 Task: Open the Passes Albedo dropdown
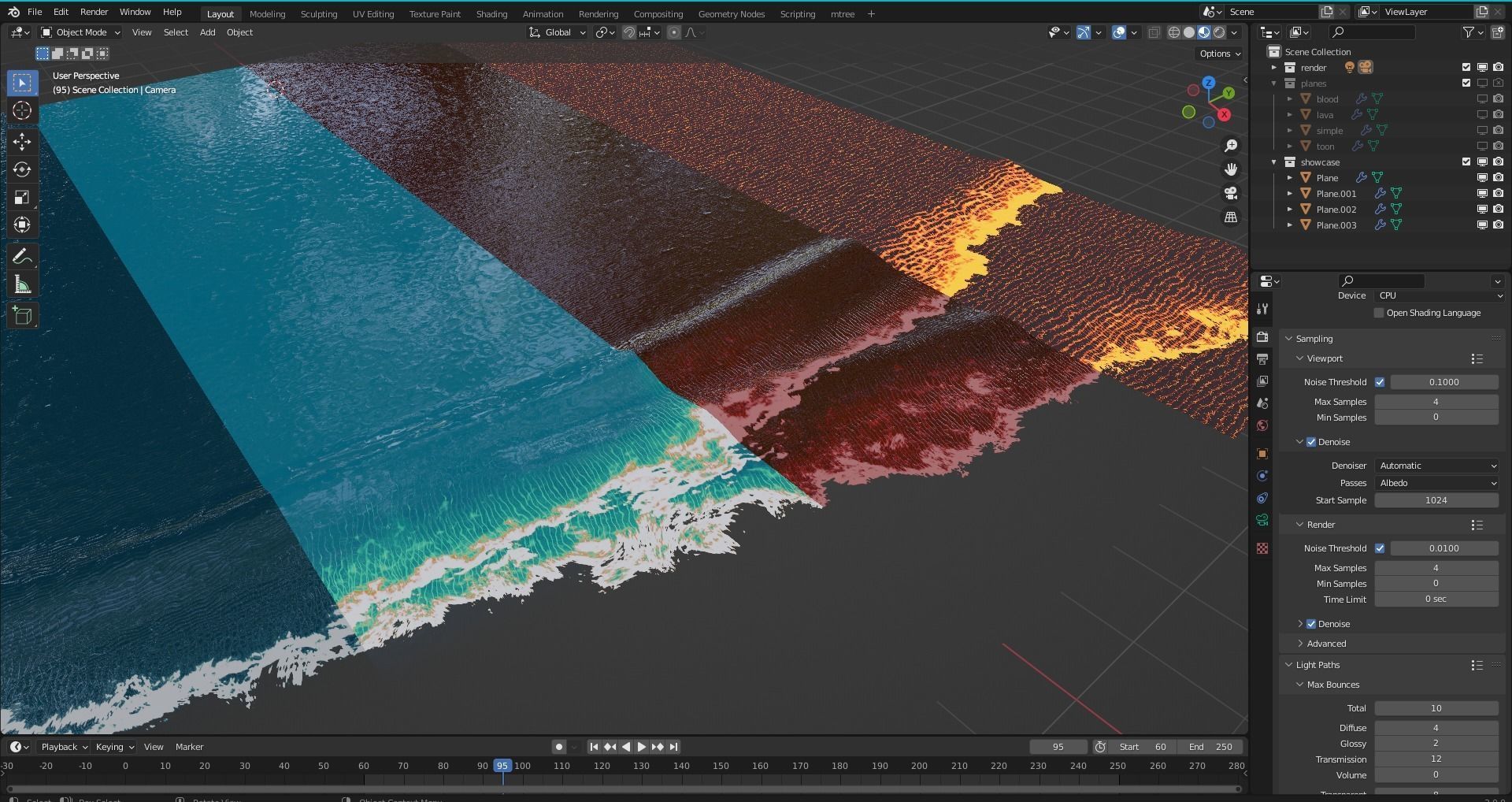tap(1437, 483)
